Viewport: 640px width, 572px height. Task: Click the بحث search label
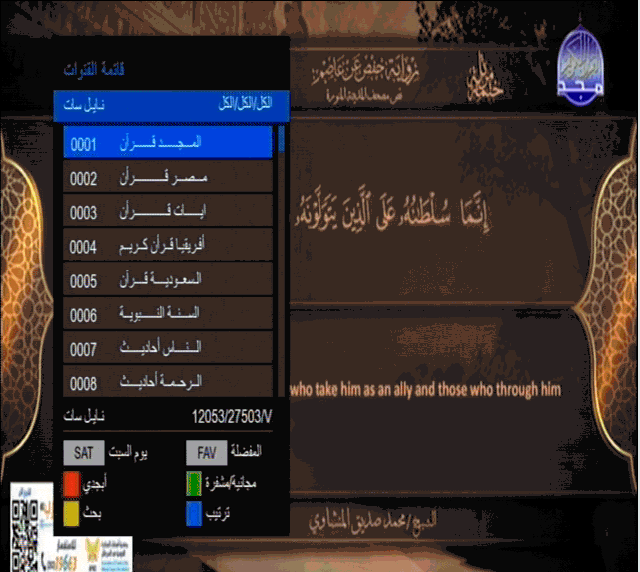(x=92, y=513)
